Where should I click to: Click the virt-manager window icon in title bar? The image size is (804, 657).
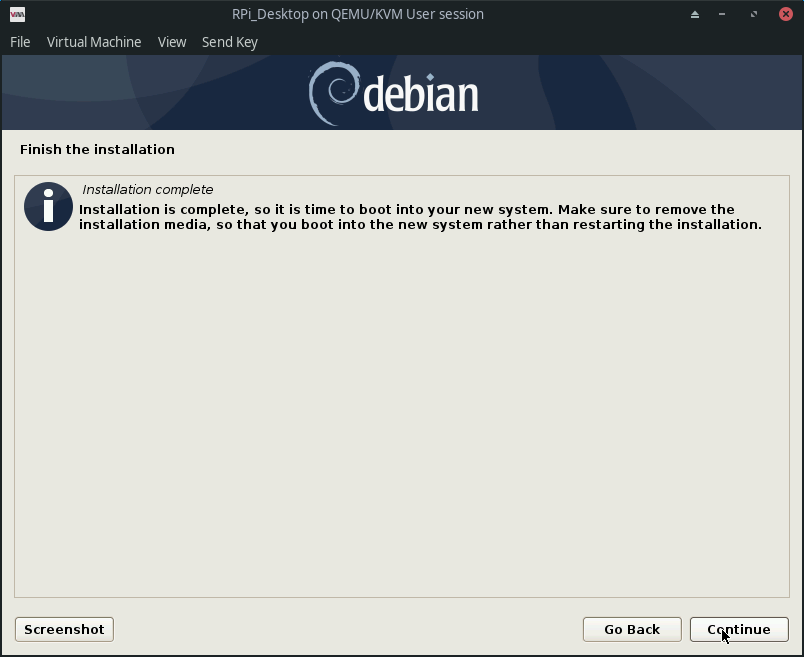point(17,14)
